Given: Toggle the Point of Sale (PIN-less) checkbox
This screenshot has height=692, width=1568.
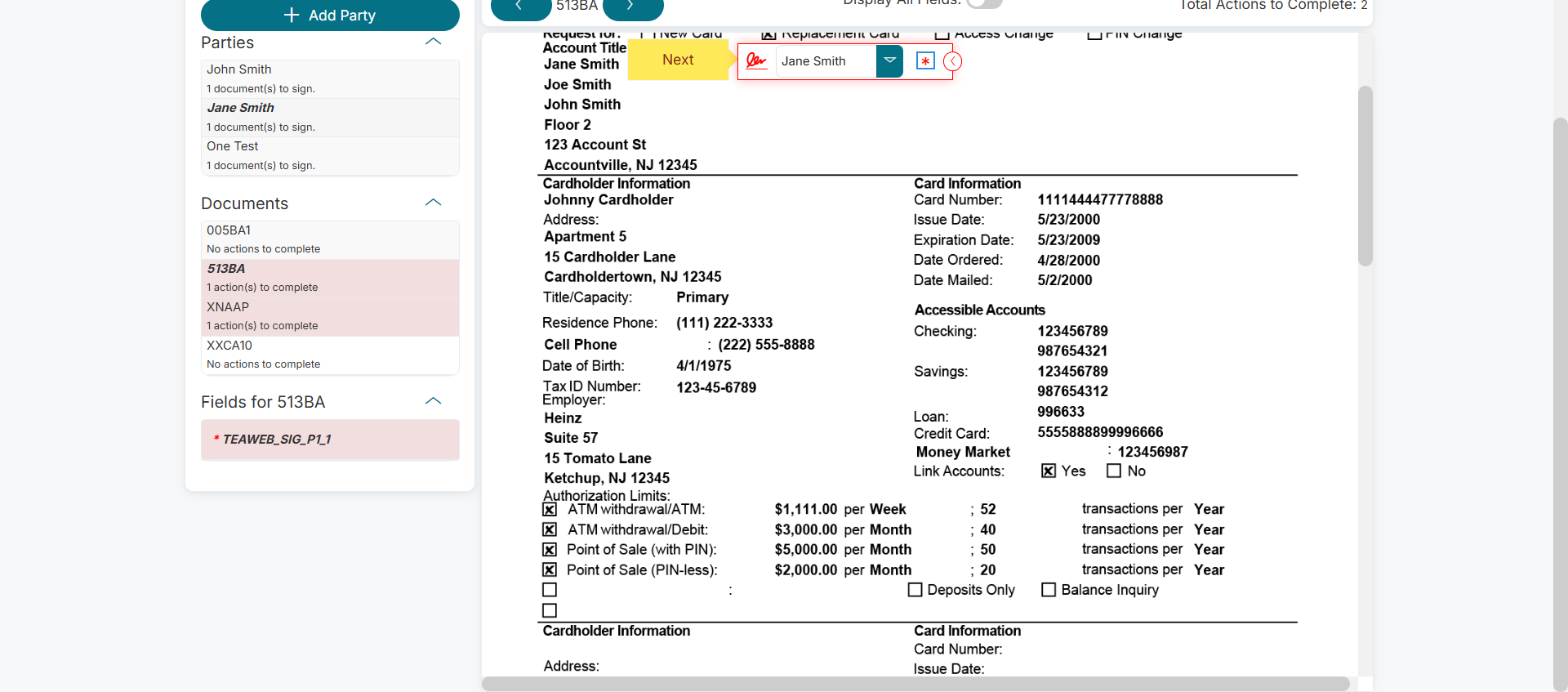Looking at the screenshot, I should [550, 570].
